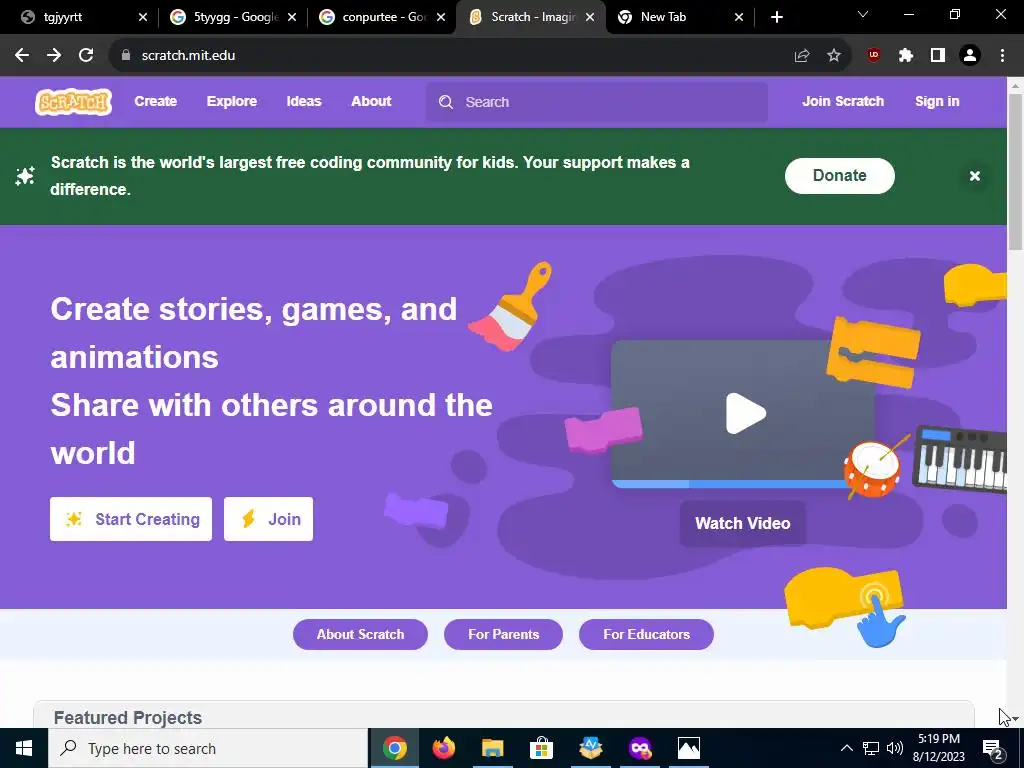Open the Photos app in the taskbar

point(688,748)
